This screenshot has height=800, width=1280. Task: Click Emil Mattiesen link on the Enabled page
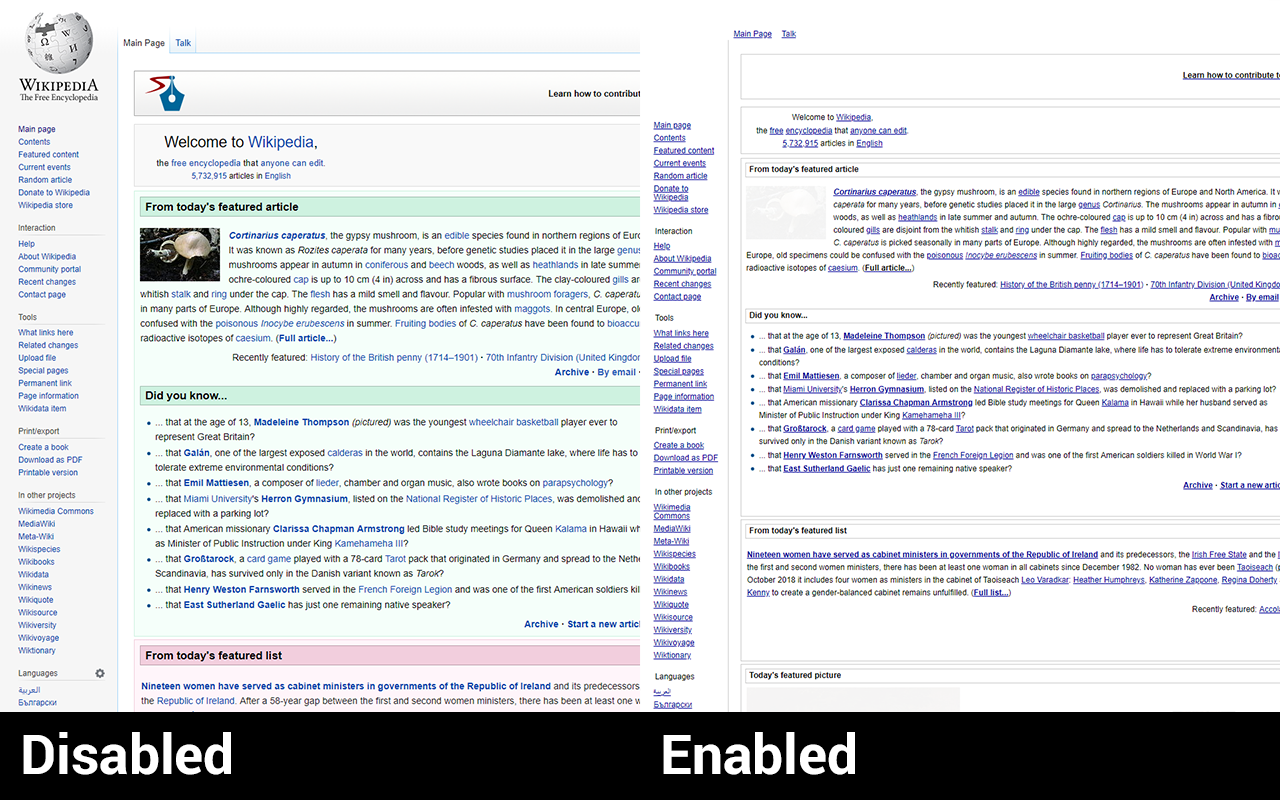click(x=811, y=376)
